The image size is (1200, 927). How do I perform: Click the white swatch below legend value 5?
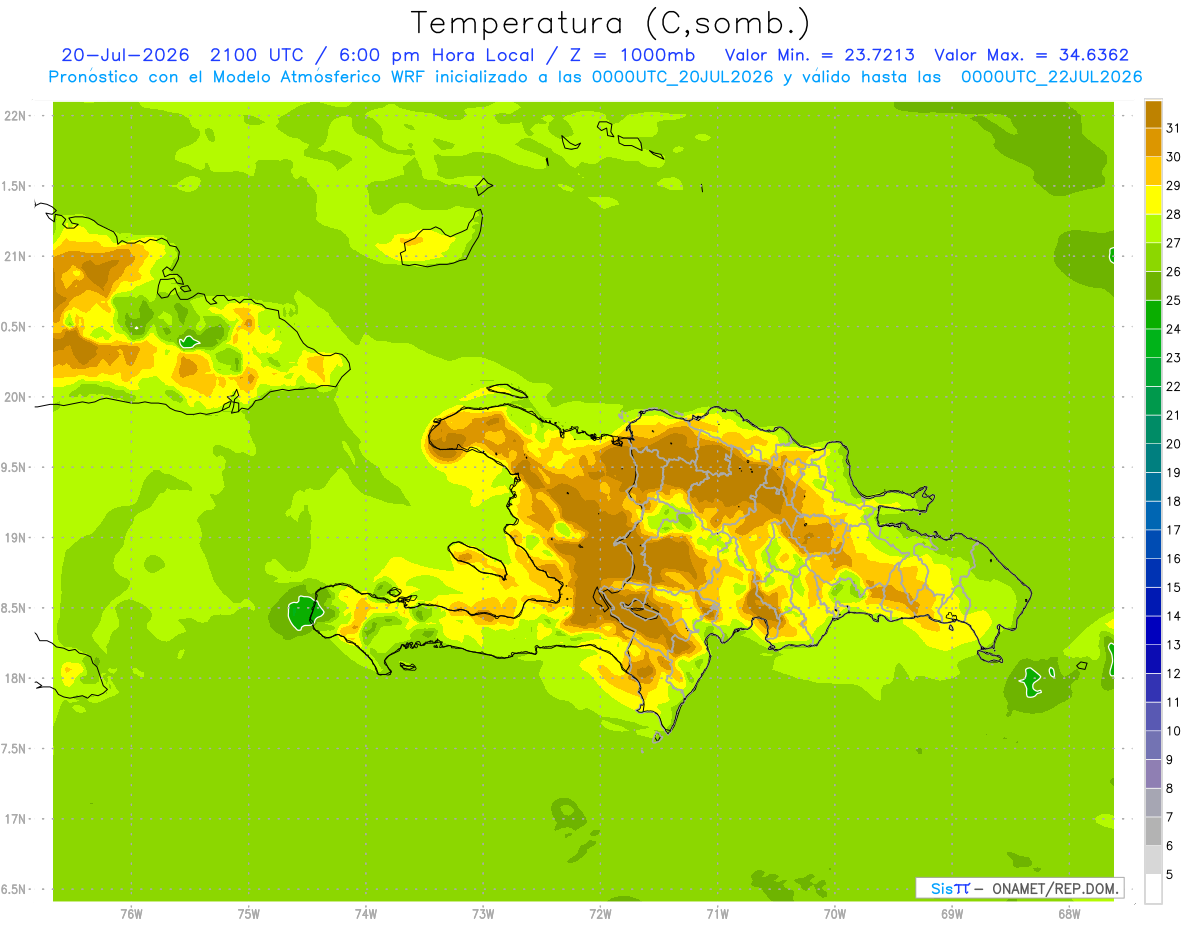[1153, 889]
